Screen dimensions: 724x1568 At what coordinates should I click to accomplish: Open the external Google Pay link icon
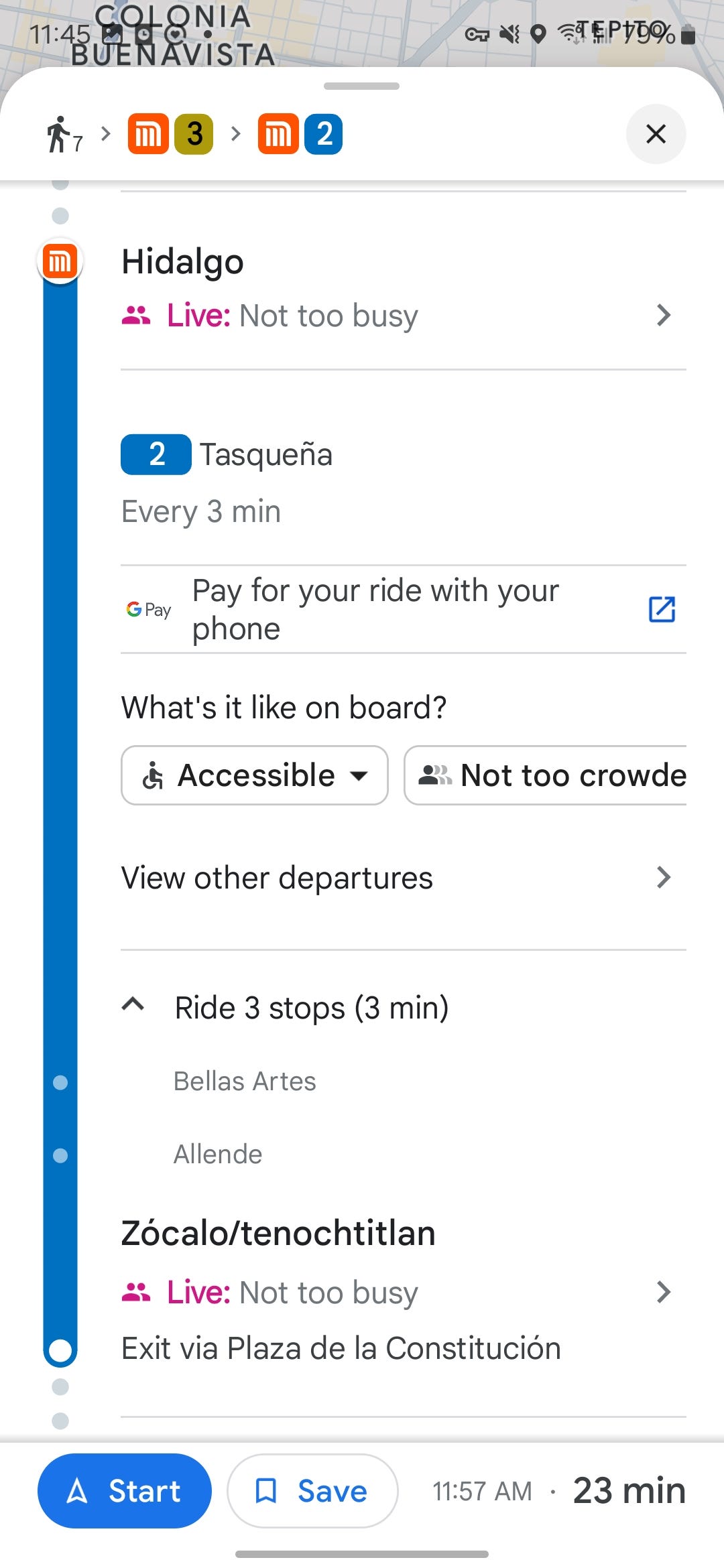click(662, 609)
